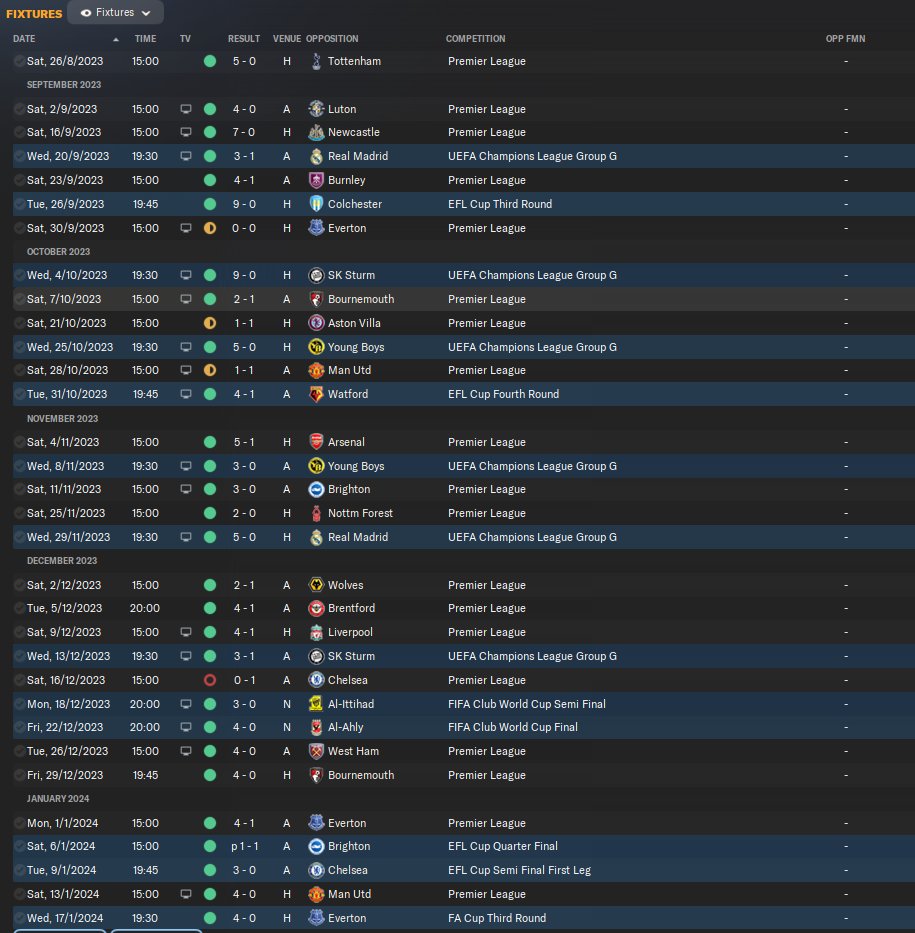Click Man Utd badge on 28/10/2023 row

[317, 370]
